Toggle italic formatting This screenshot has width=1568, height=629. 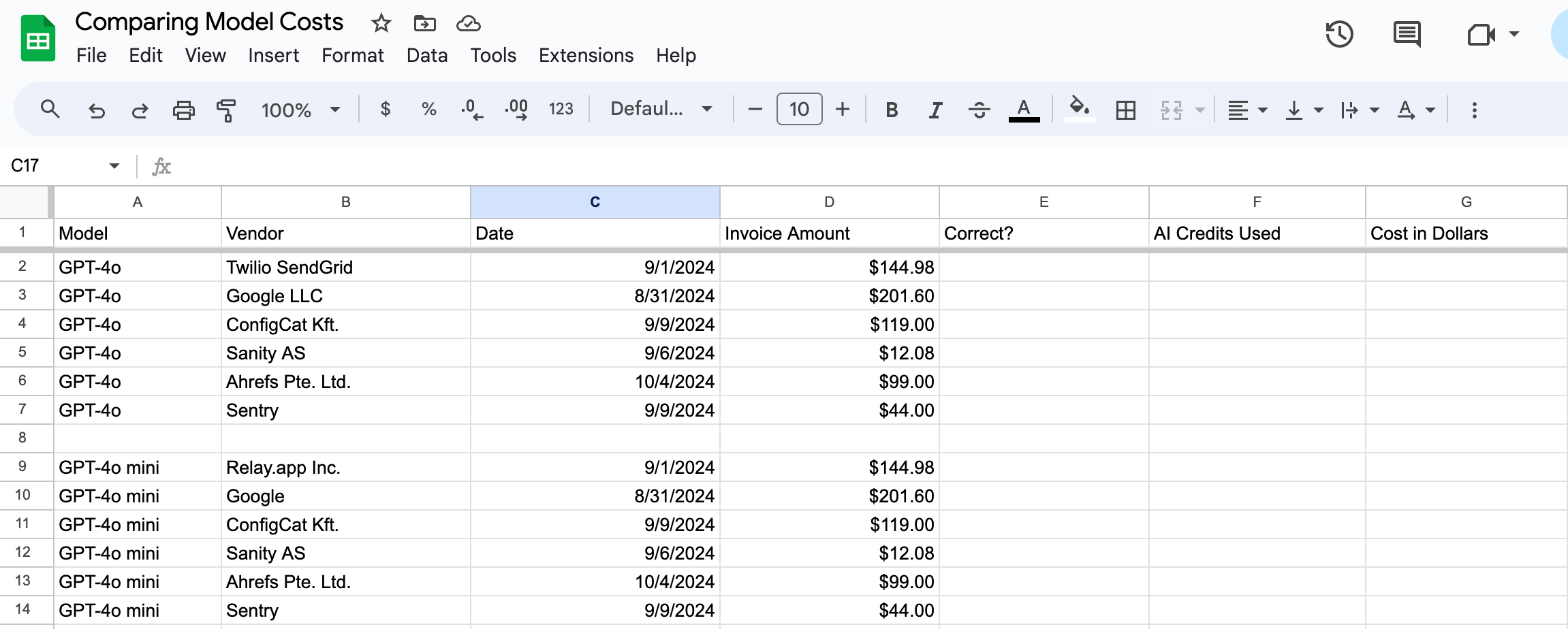click(935, 110)
